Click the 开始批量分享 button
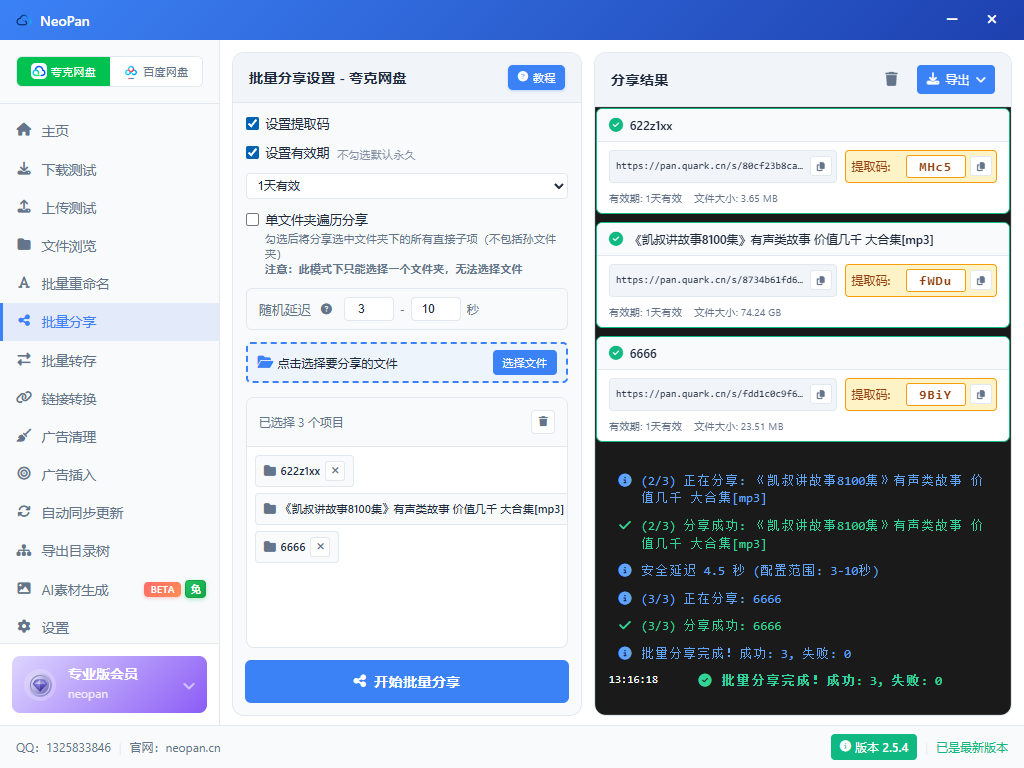This screenshot has width=1024, height=768. pos(407,681)
